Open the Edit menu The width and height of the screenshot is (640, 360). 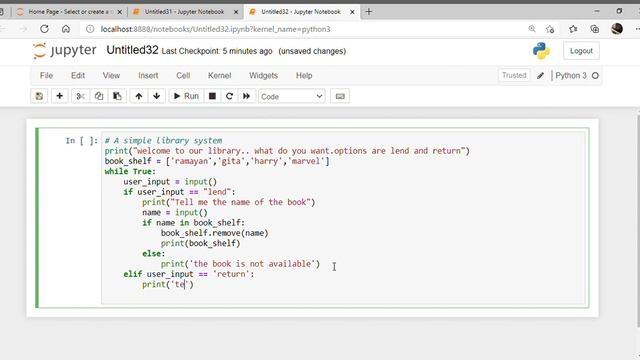pos(78,76)
